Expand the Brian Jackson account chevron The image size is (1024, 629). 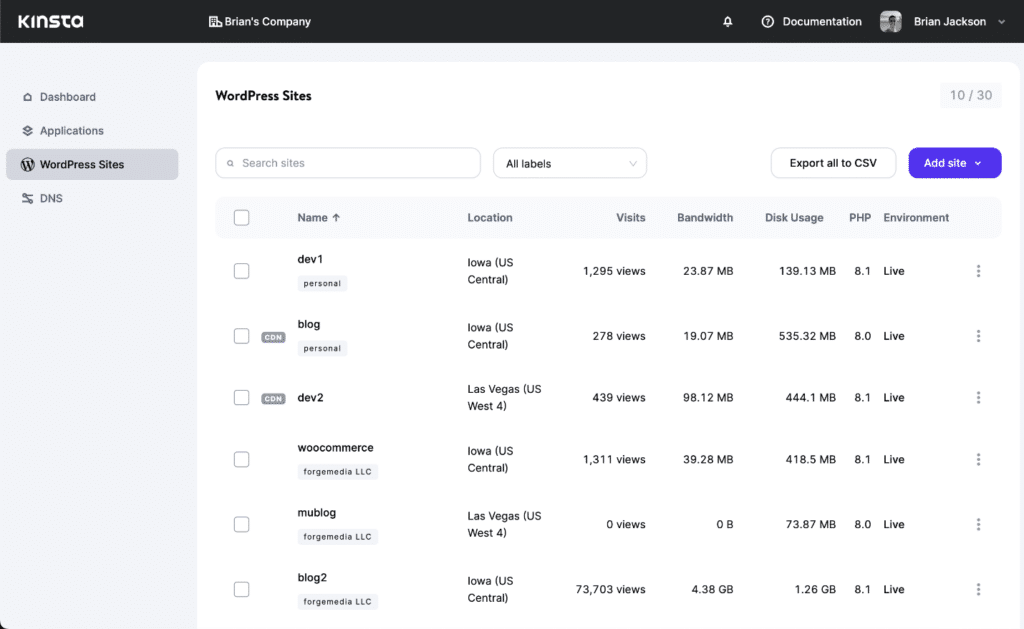(1001, 22)
